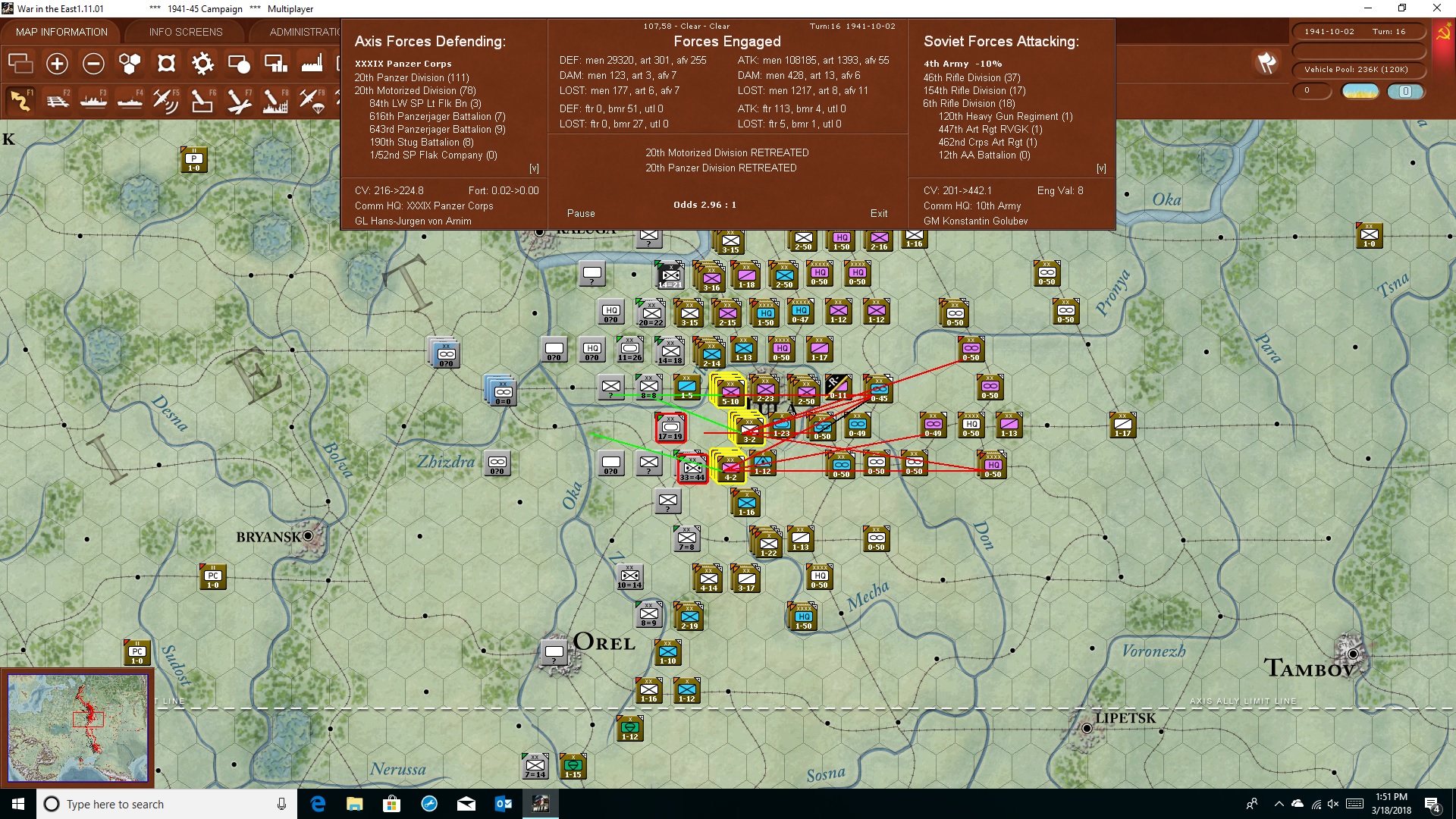Open the Windows Start menu
This screenshot has height=819, width=1456.
pyautogui.click(x=18, y=804)
